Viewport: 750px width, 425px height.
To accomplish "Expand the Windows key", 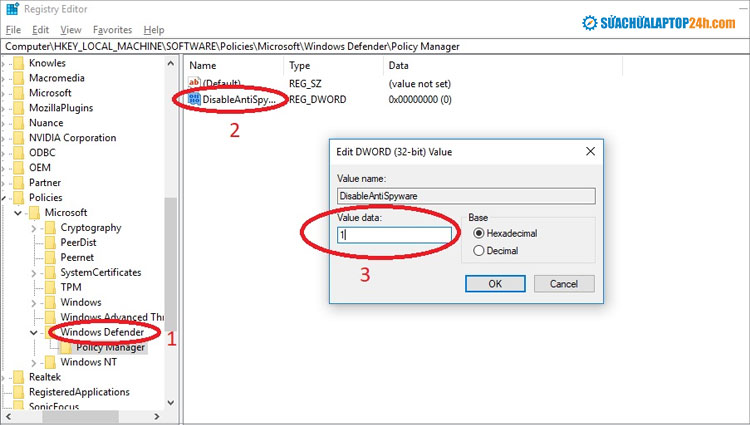I will [33, 303].
